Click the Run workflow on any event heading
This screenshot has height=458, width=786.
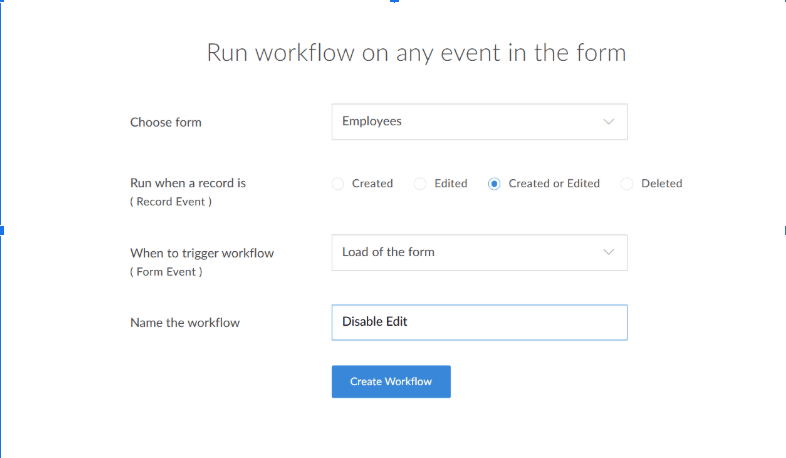coord(416,53)
